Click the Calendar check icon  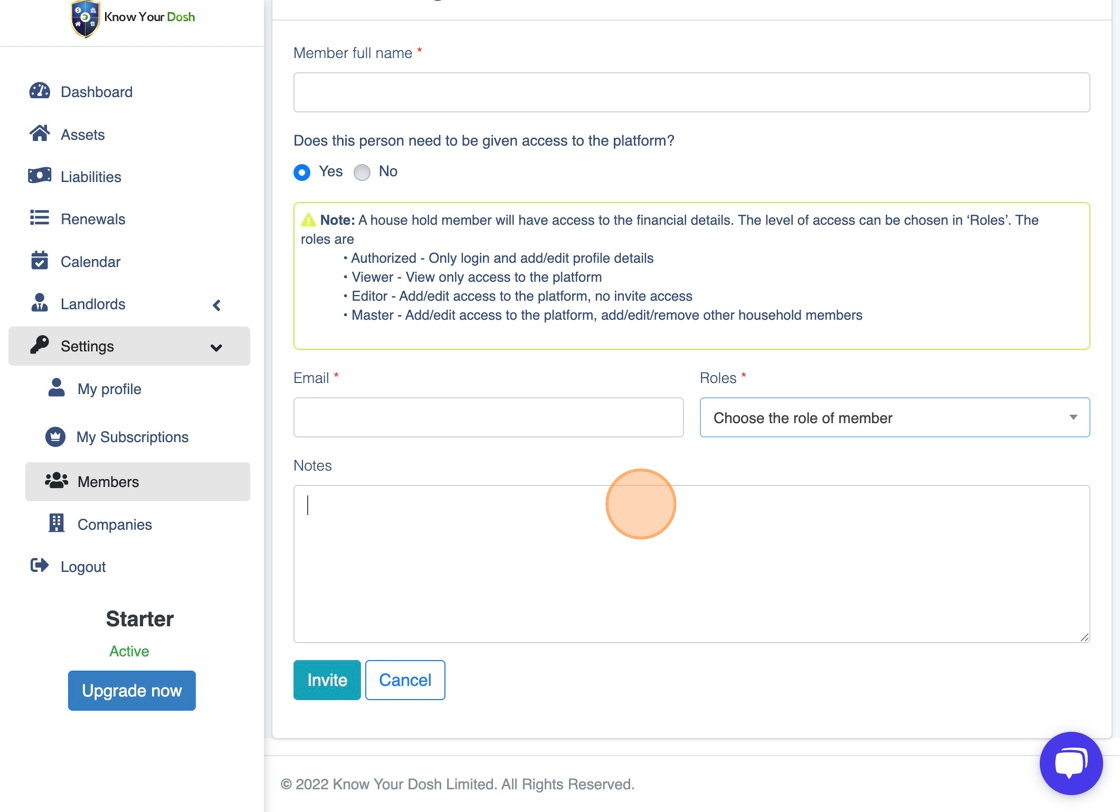[x=40, y=261]
